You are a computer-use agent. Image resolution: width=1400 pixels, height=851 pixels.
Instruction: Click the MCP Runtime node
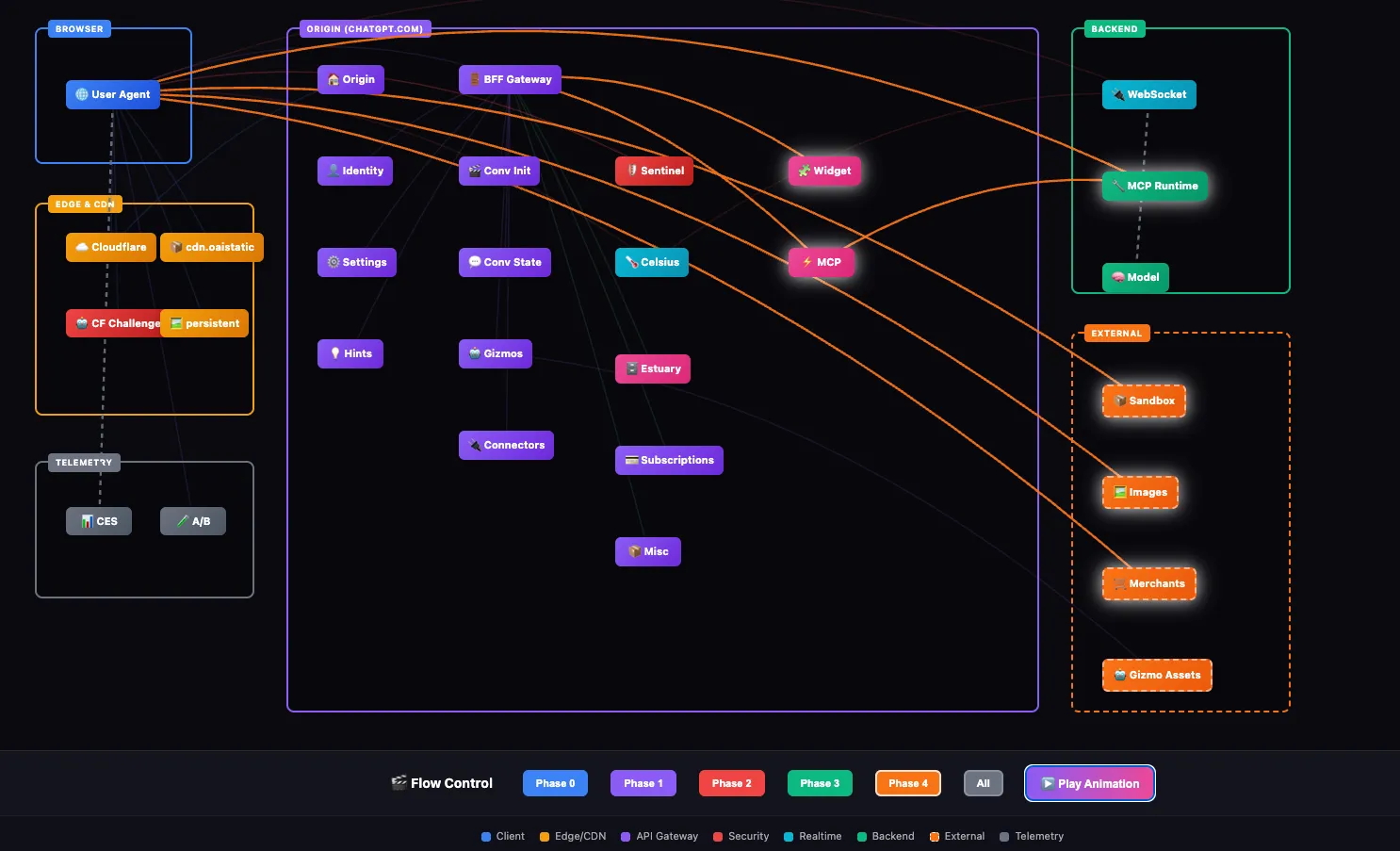click(x=1155, y=186)
